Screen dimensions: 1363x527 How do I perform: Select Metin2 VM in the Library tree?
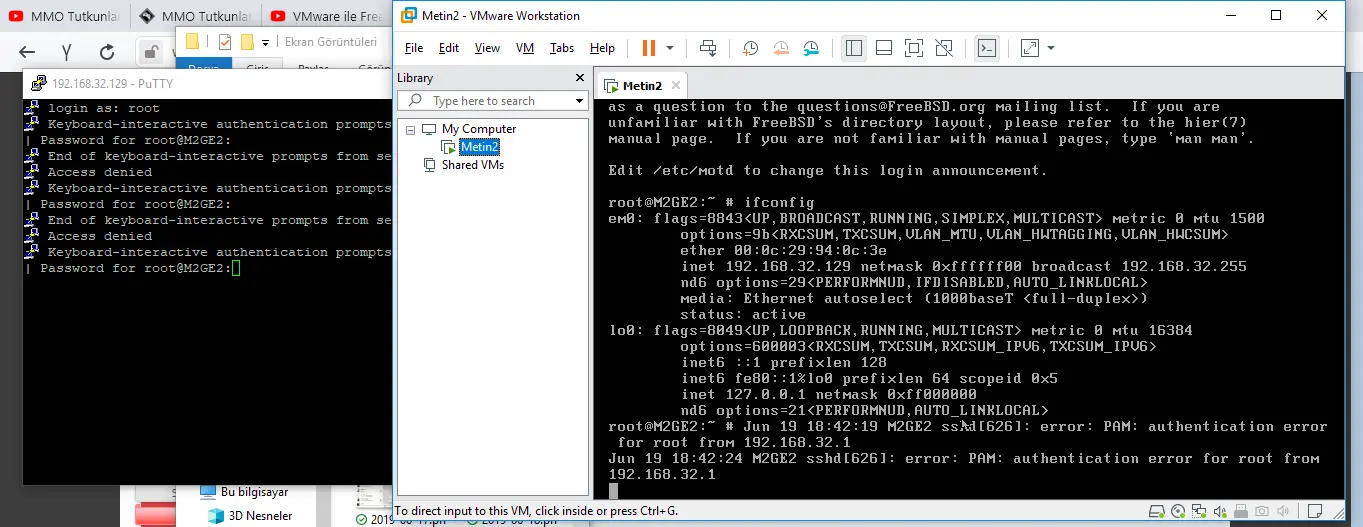pyautogui.click(x=479, y=147)
